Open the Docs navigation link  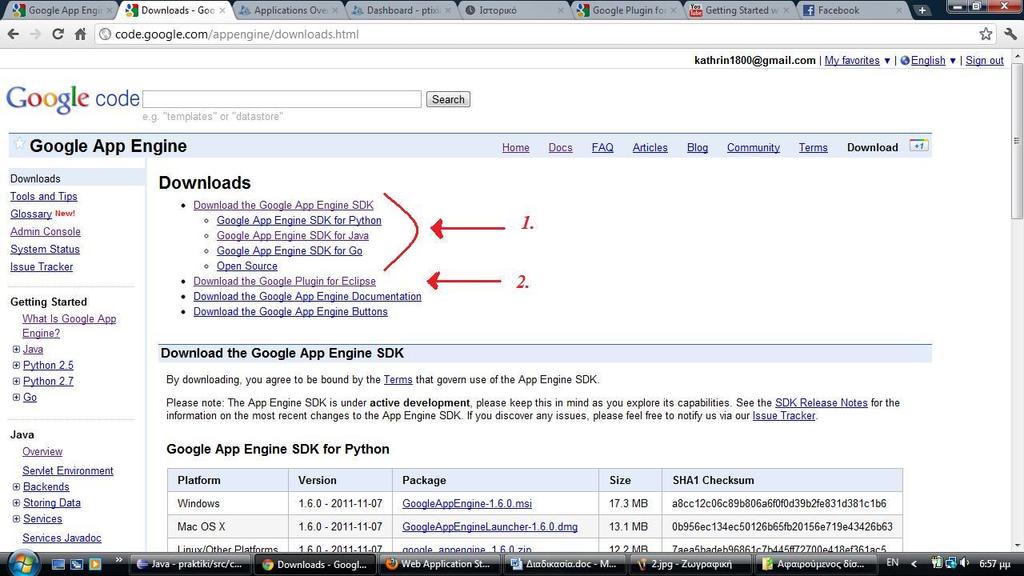(x=560, y=148)
